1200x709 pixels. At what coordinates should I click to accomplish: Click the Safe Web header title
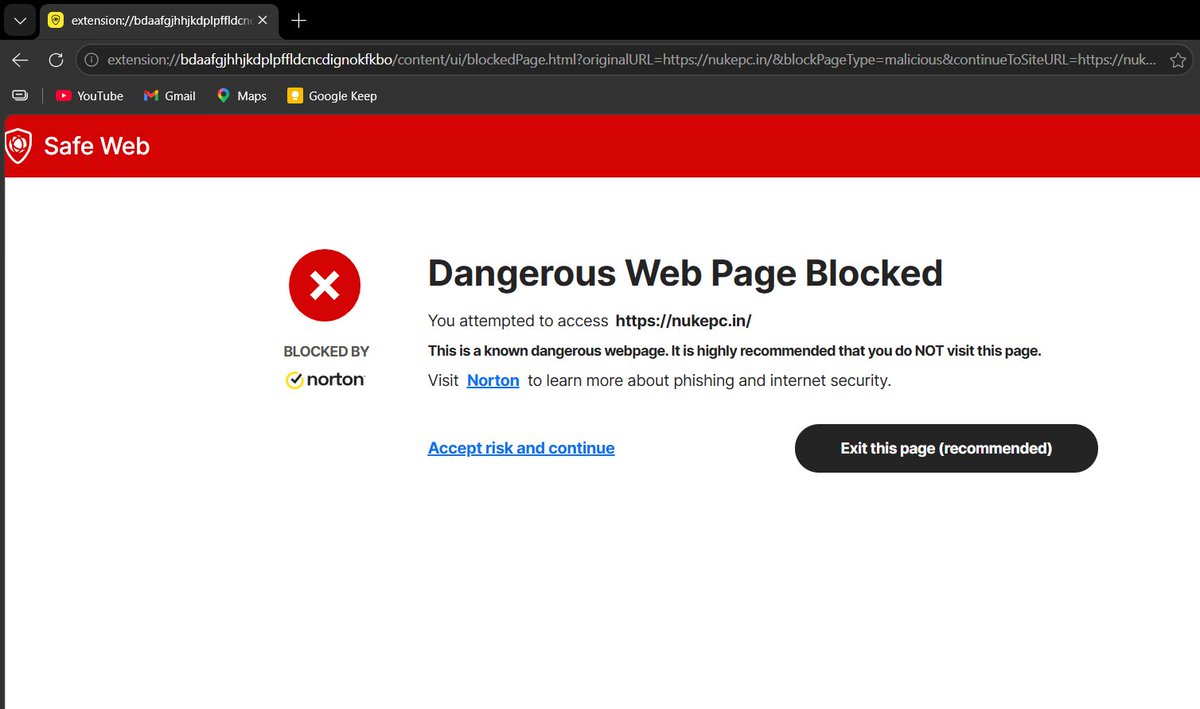(97, 146)
